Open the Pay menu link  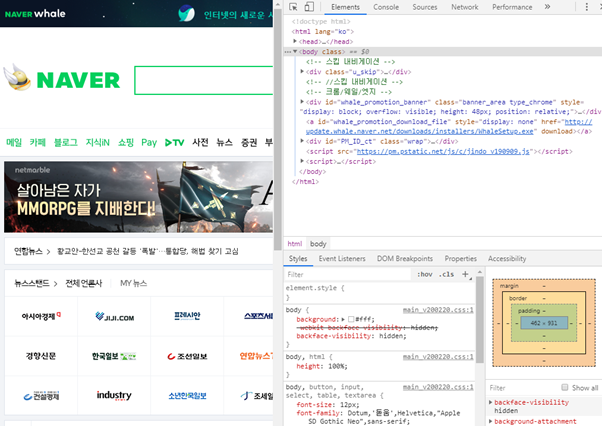[149, 143]
